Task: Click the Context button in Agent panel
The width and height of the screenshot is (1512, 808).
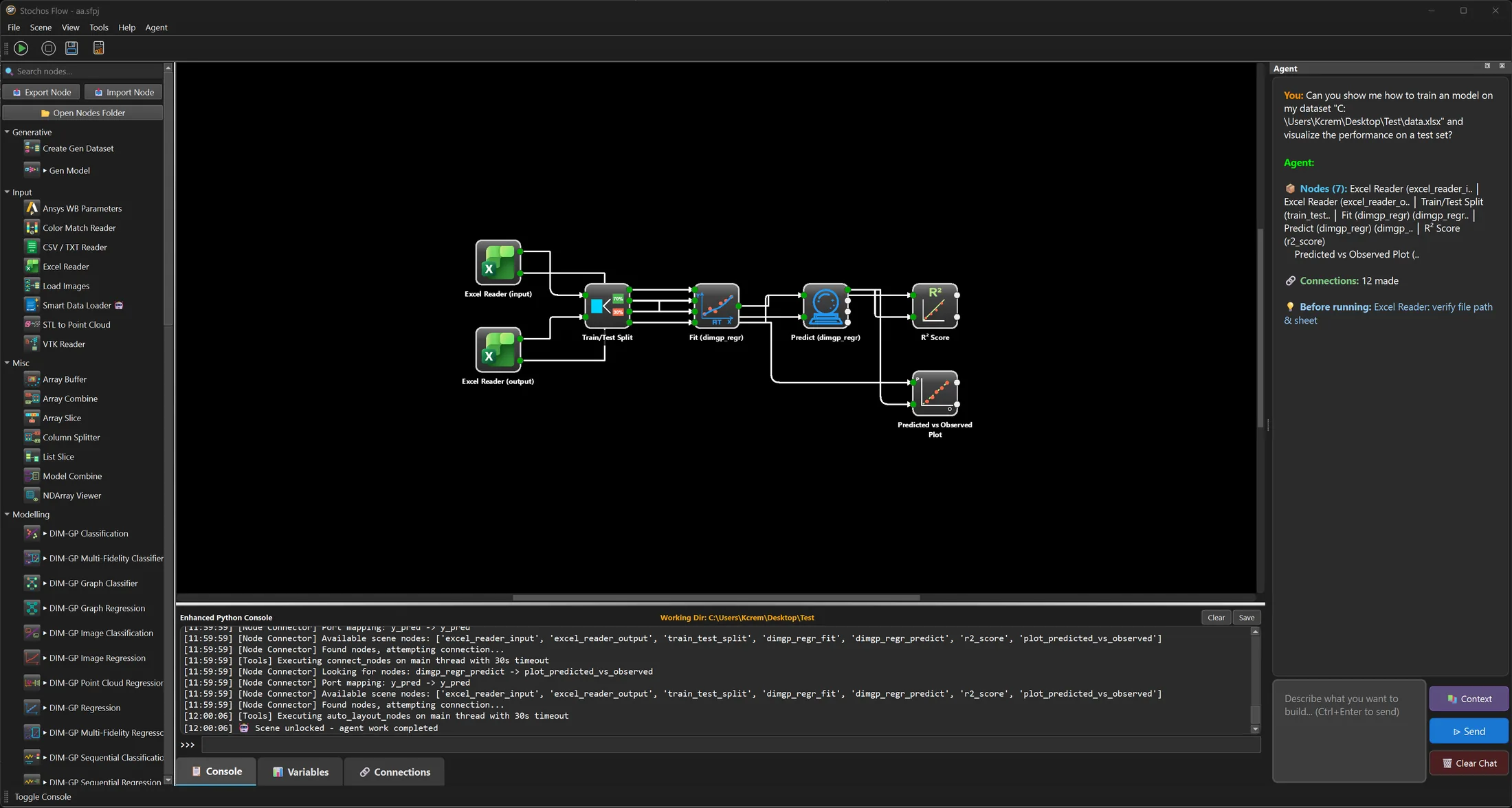Action: [1469, 699]
